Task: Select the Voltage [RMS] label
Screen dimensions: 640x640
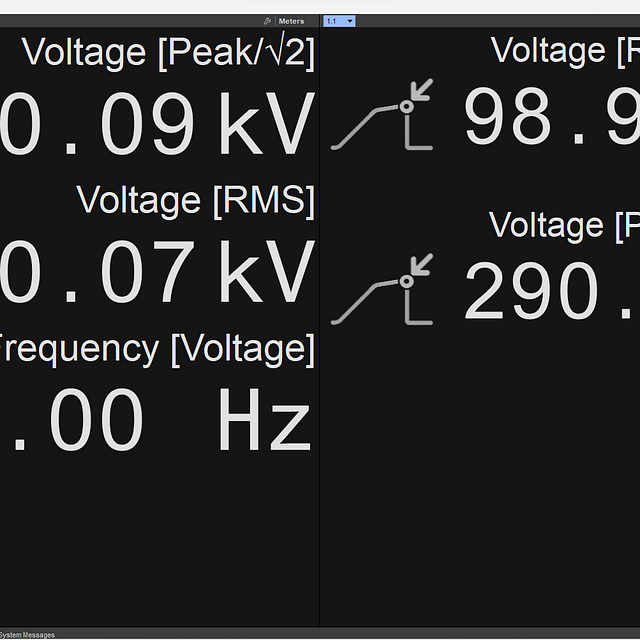Action: pyautogui.click(x=195, y=200)
